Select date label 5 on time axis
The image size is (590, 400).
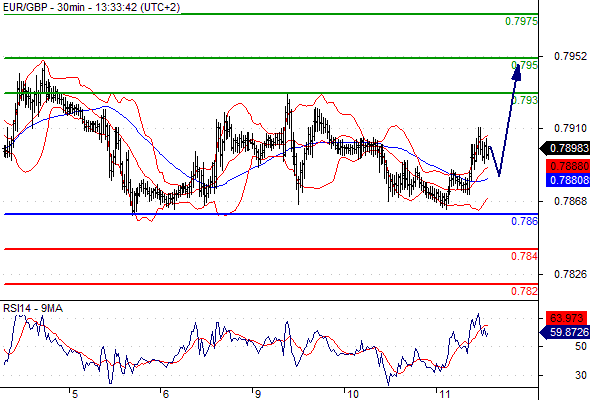[75, 394]
